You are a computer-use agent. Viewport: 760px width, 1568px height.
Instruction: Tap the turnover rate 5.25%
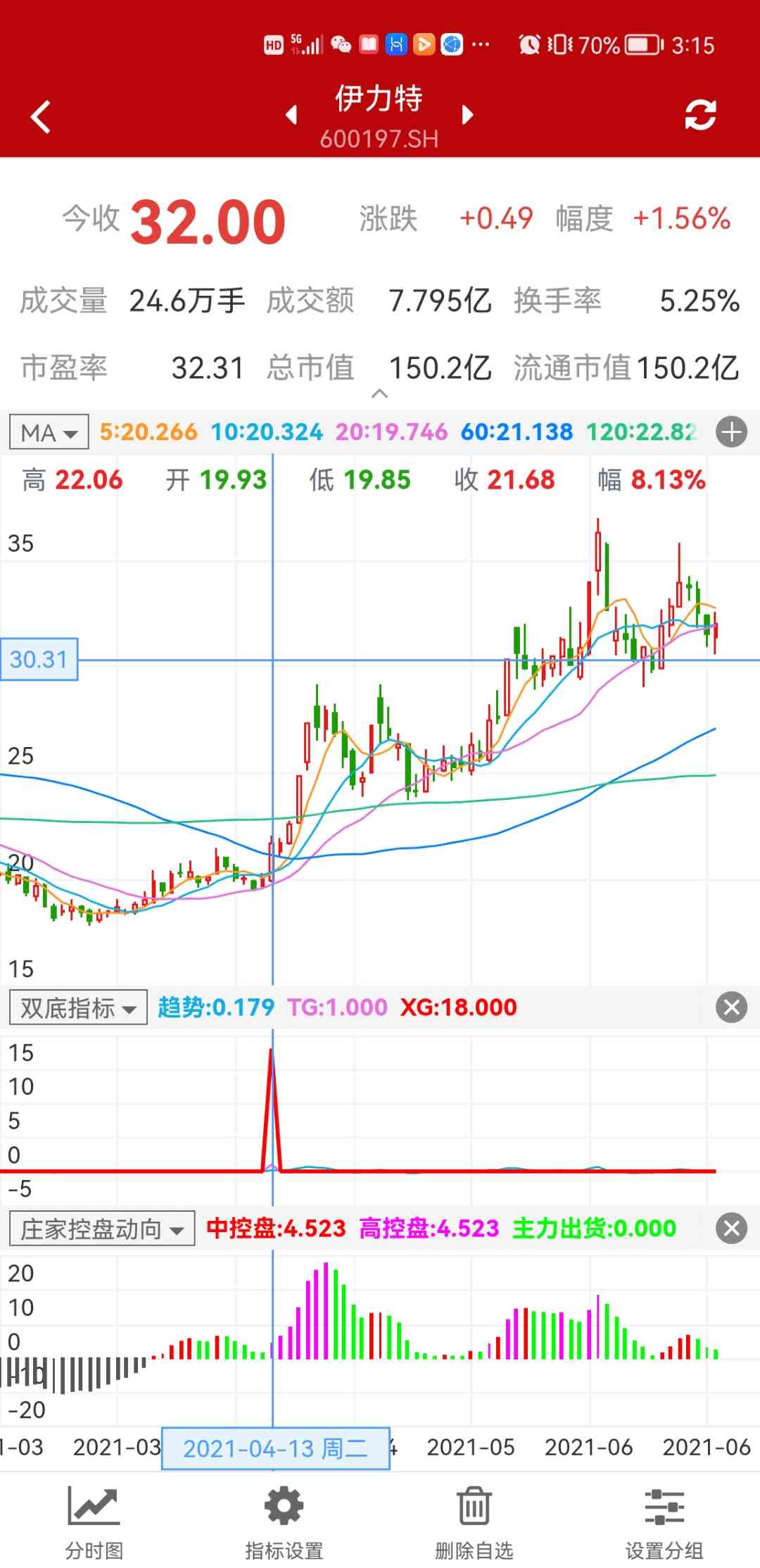(x=699, y=301)
